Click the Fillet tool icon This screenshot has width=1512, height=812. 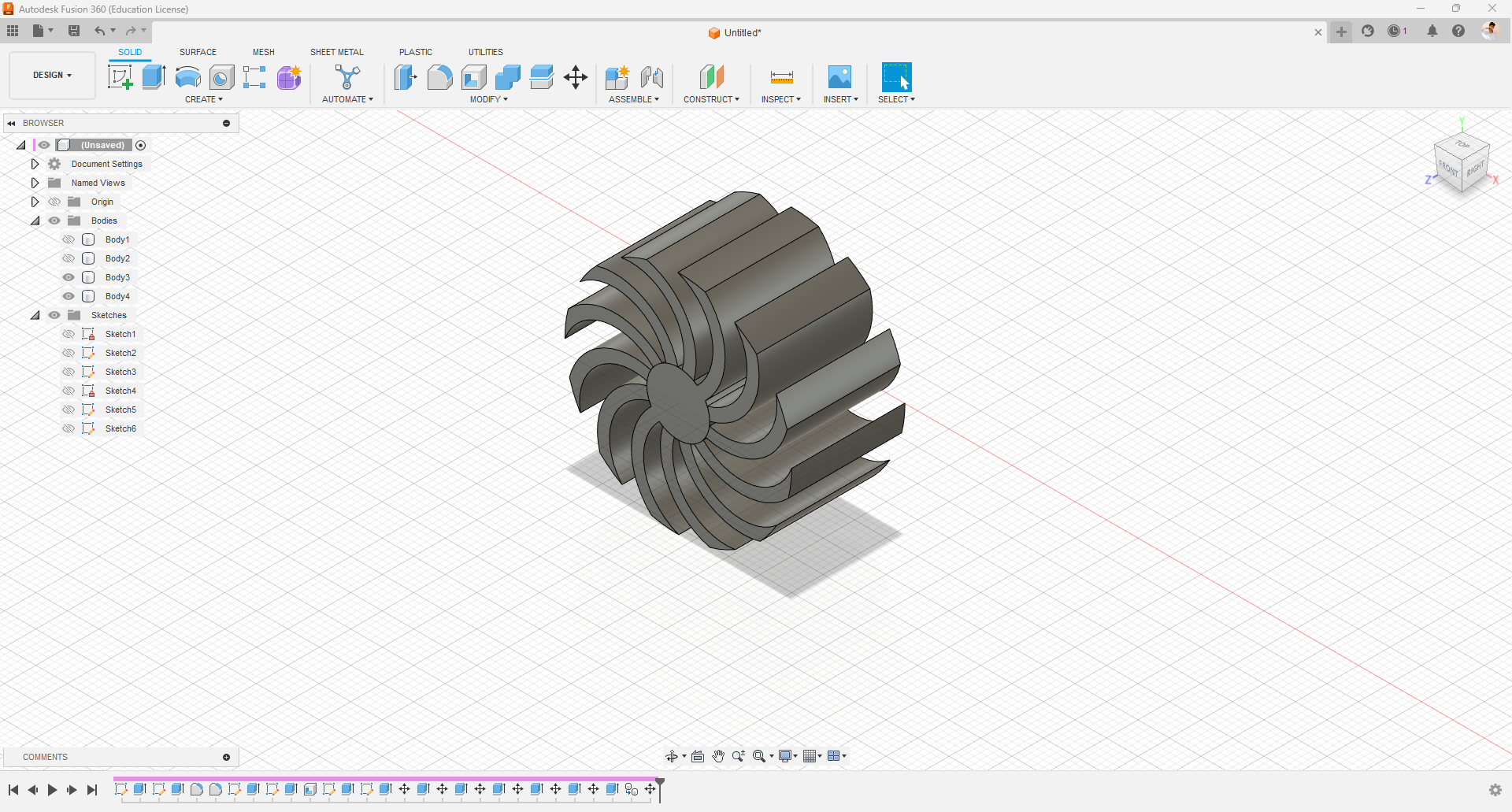pos(439,77)
